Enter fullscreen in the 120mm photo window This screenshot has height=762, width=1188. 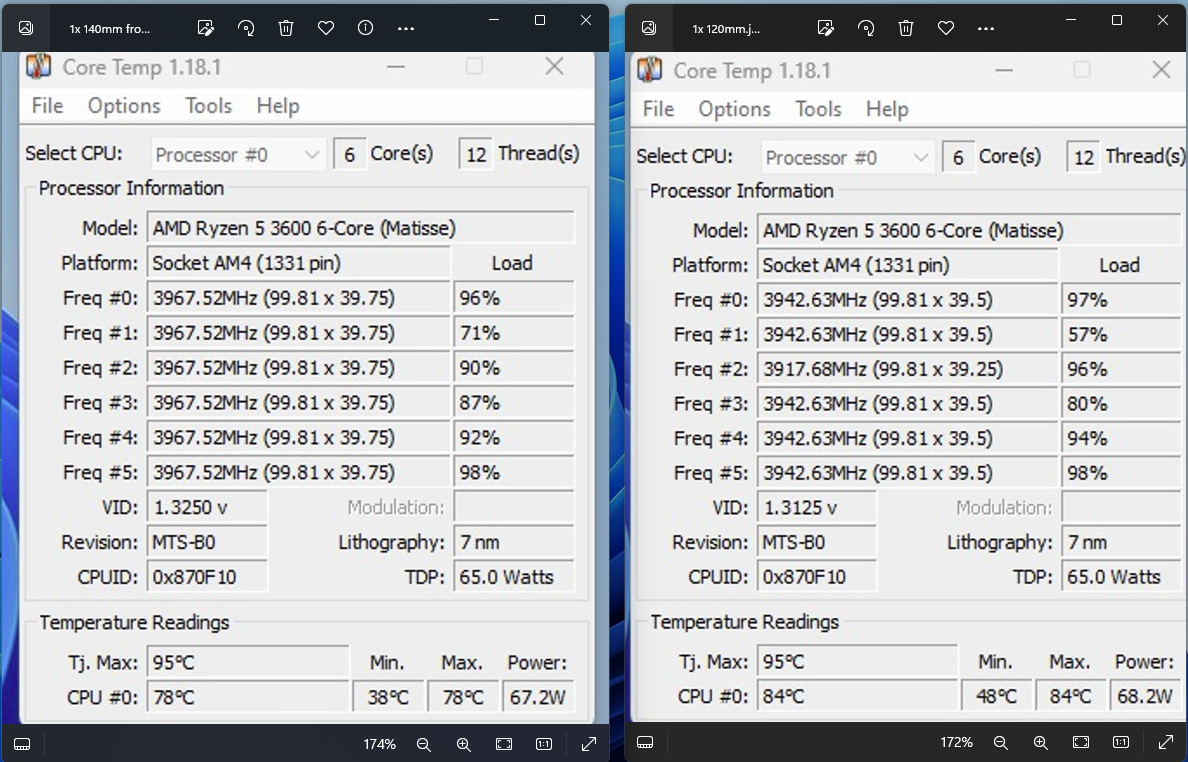pyautogui.click(x=1165, y=743)
